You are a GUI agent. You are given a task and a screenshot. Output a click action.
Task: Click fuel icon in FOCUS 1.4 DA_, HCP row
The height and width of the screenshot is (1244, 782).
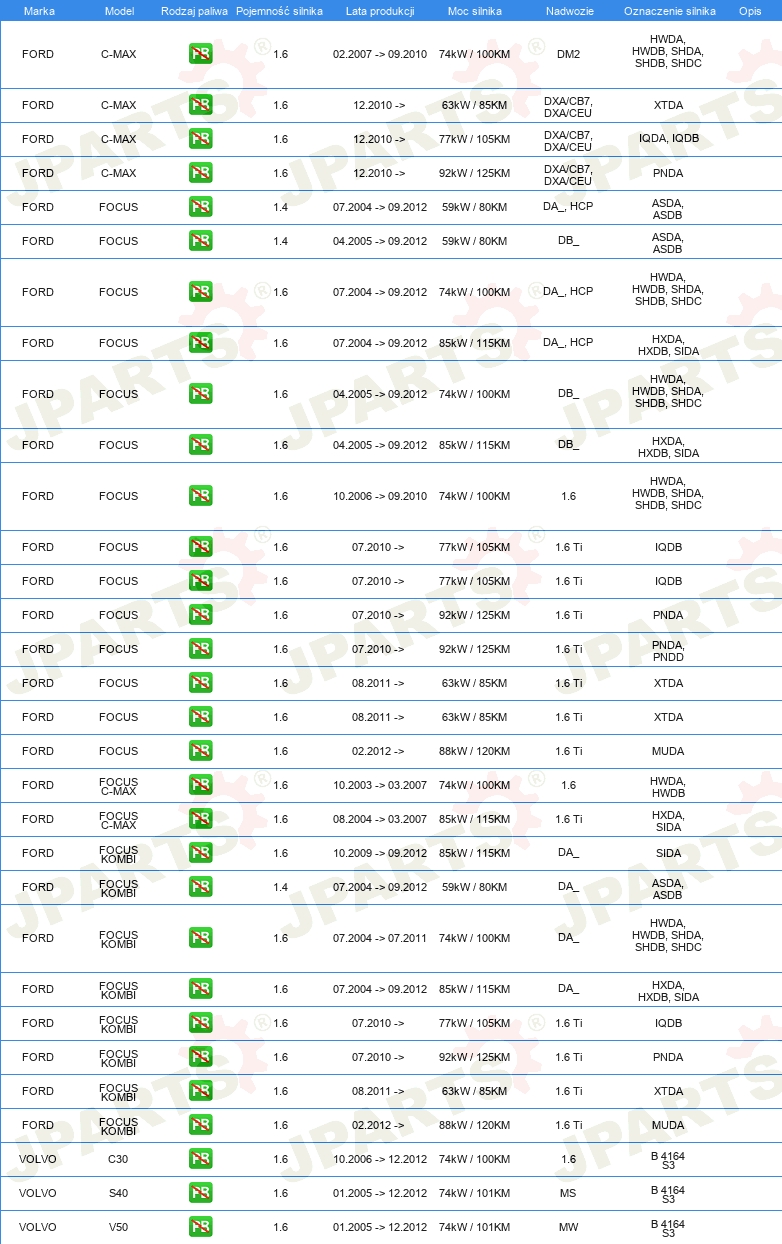(x=200, y=207)
